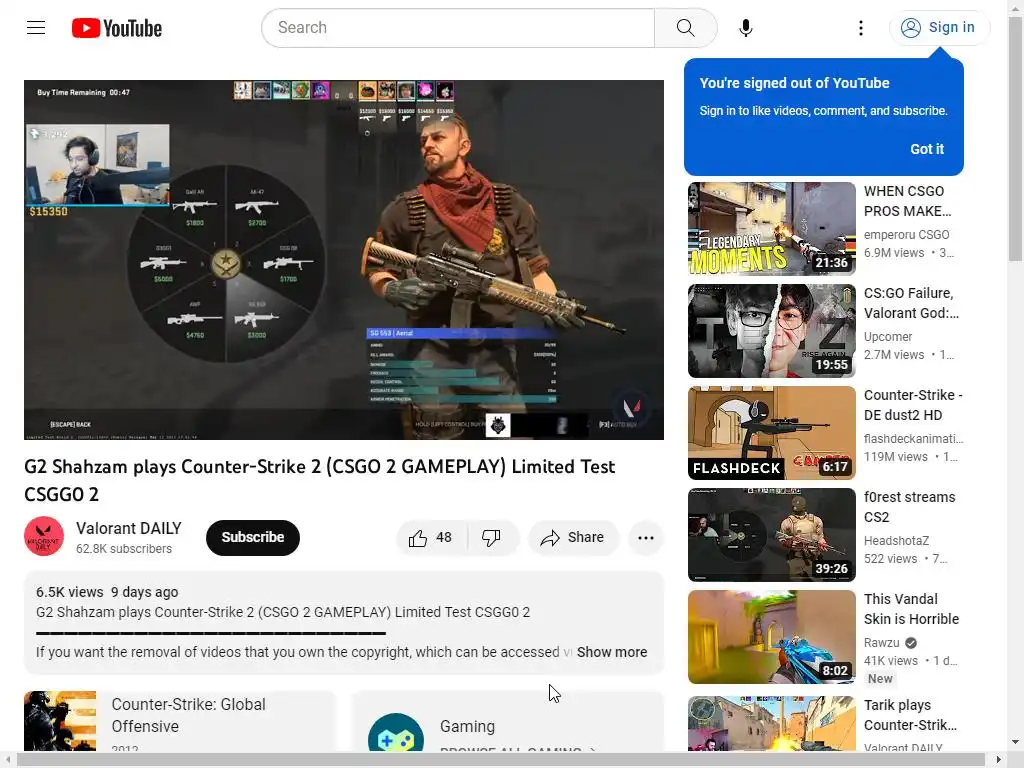Open Gaming category card
The image size is (1024, 768).
pyautogui.click(x=508, y=721)
